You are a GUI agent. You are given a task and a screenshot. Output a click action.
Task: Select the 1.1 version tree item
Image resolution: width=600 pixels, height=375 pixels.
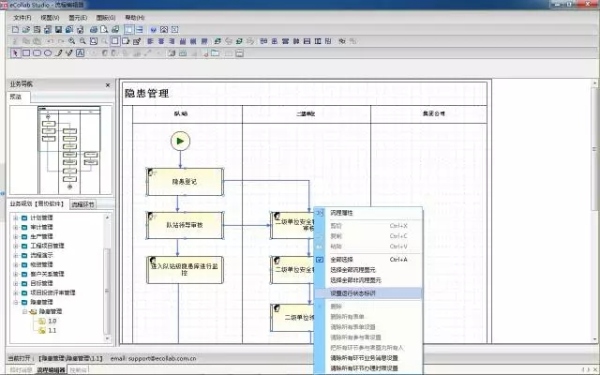[x=52, y=330]
